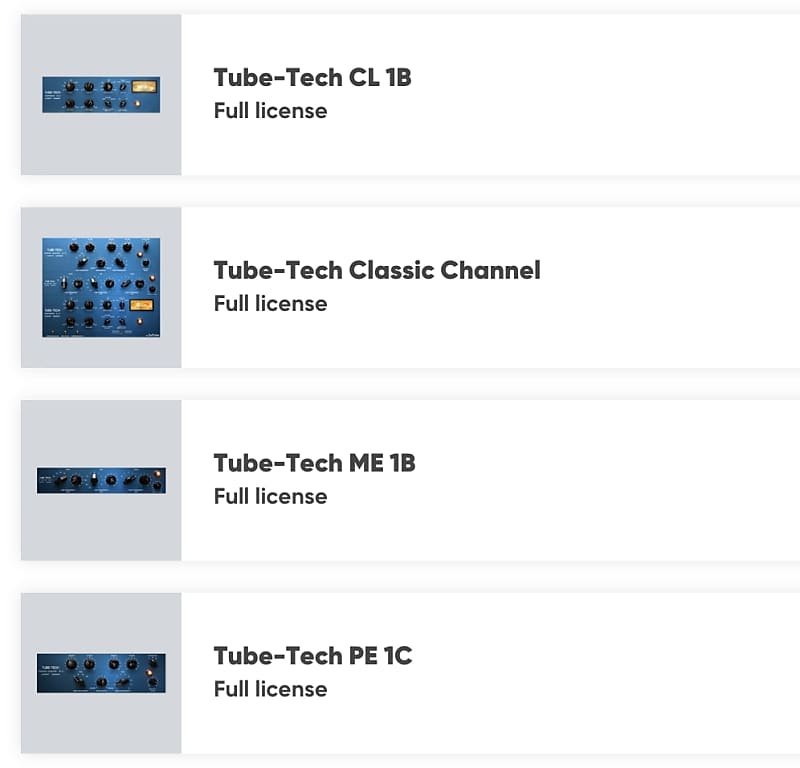The width and height of the screenshot is (800, 768).
Task: Click the Tube-Tech PE 1C plugin thumbnail
Action: [x=100, y=672]
